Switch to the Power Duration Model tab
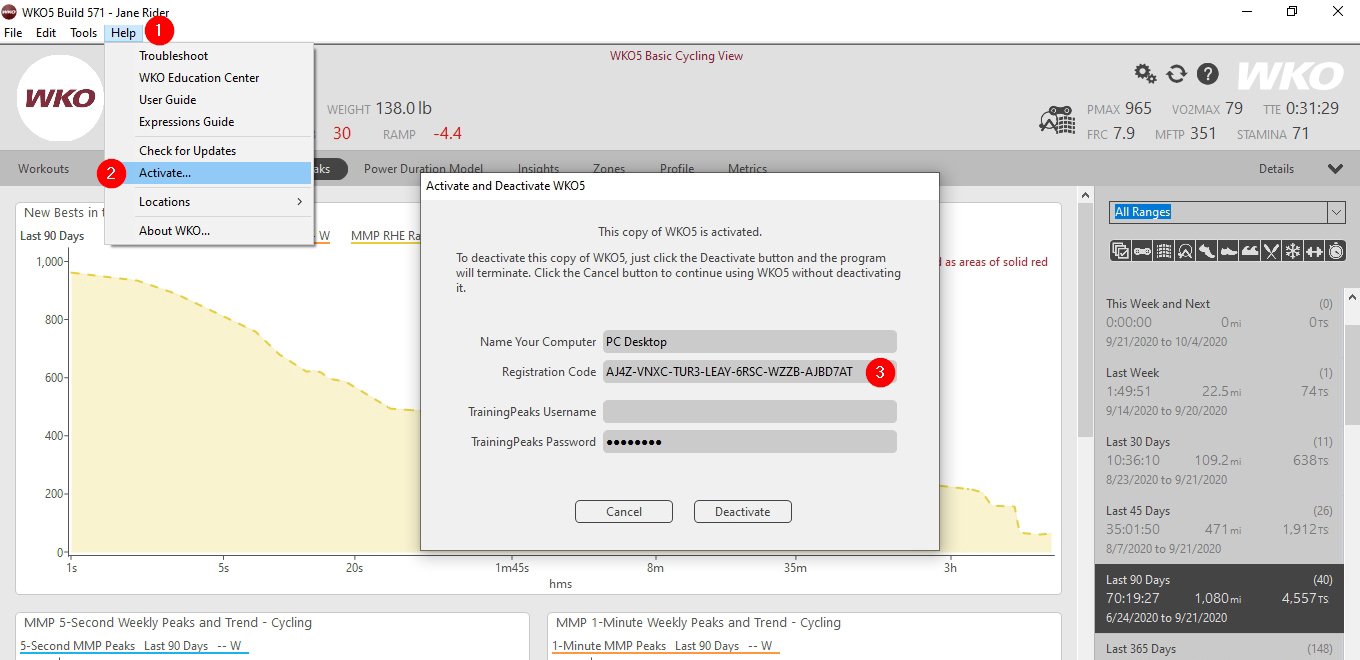The width and height of the screenshot is (1360, 660). point(423,169)
